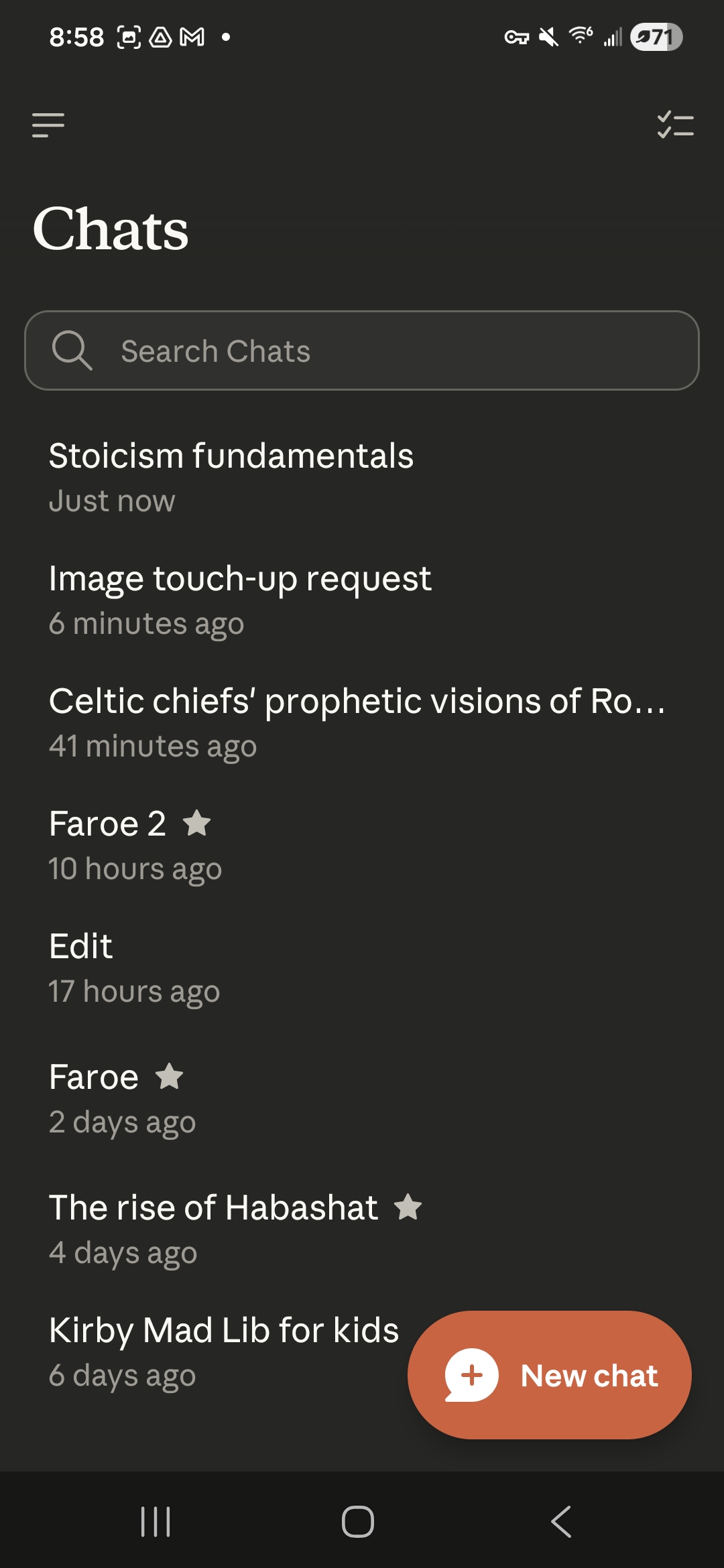Screen dimensions: 724x1568
Task: Open the hamburger sidebar menu
Action: click(48, 125)
